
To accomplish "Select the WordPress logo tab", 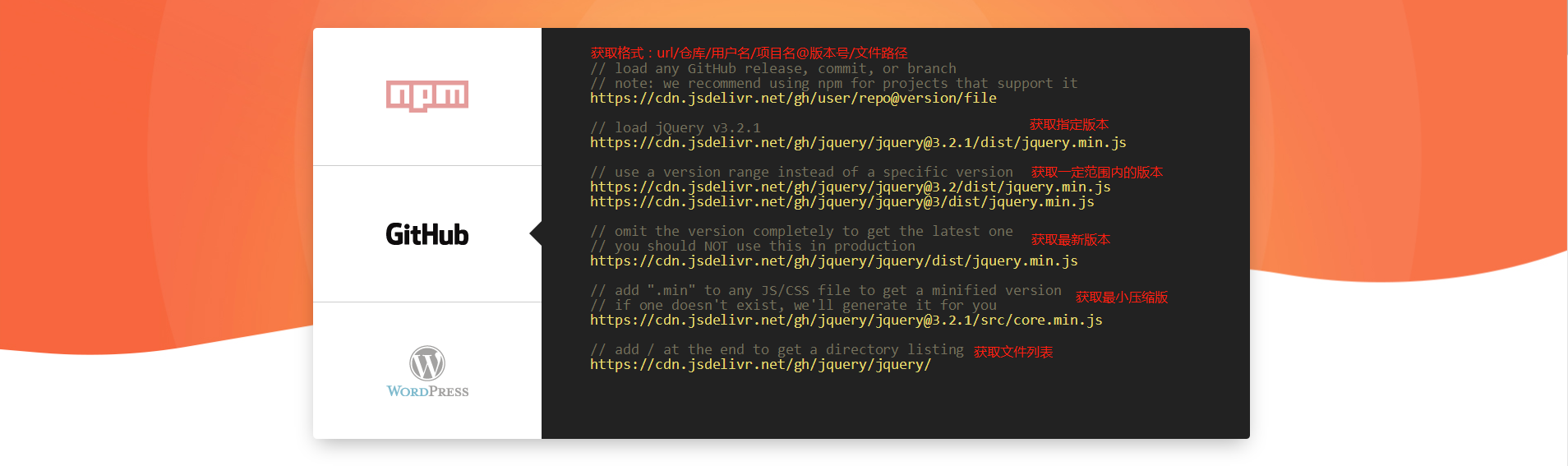I will [x=427, y=371].
